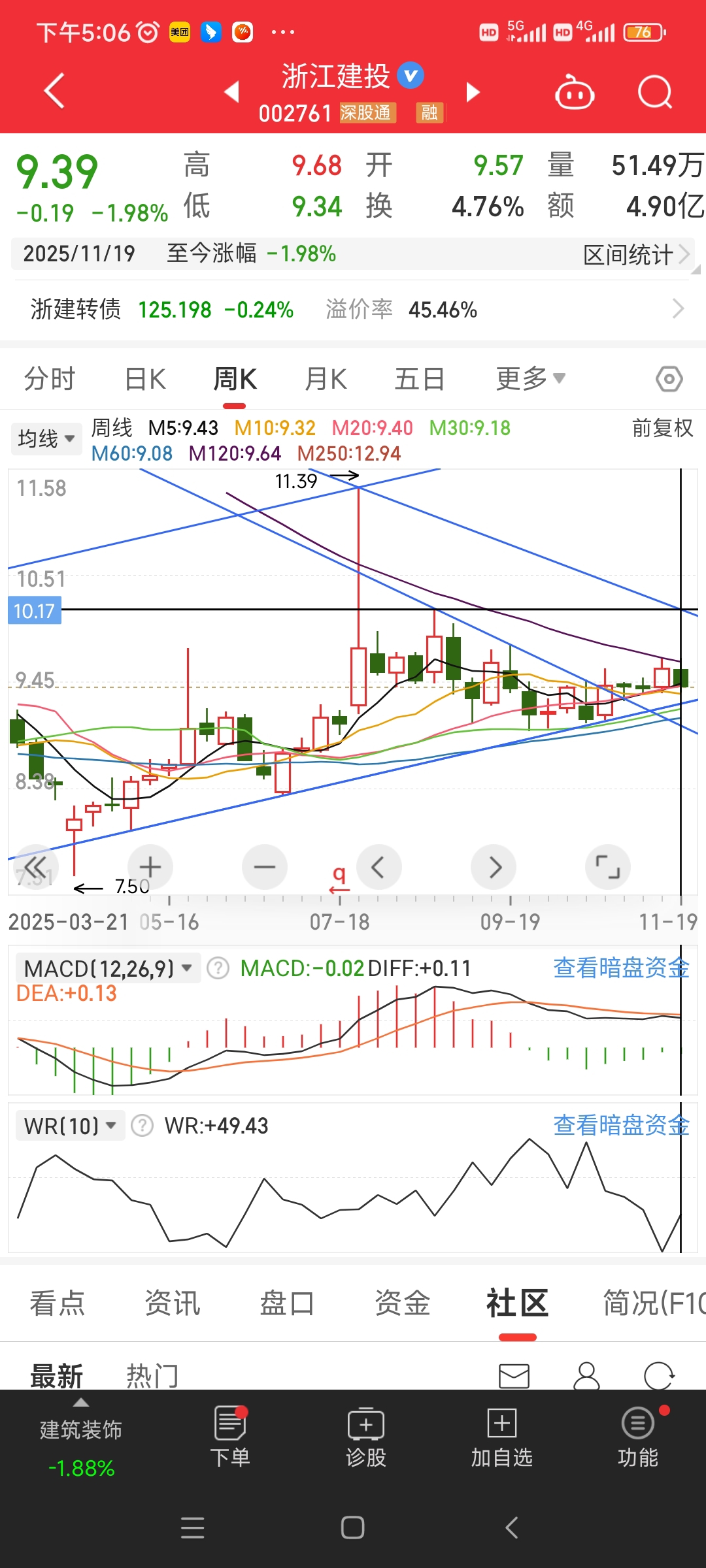Show 热门 community posts

pyautogui.click(x=152, y=1376)
